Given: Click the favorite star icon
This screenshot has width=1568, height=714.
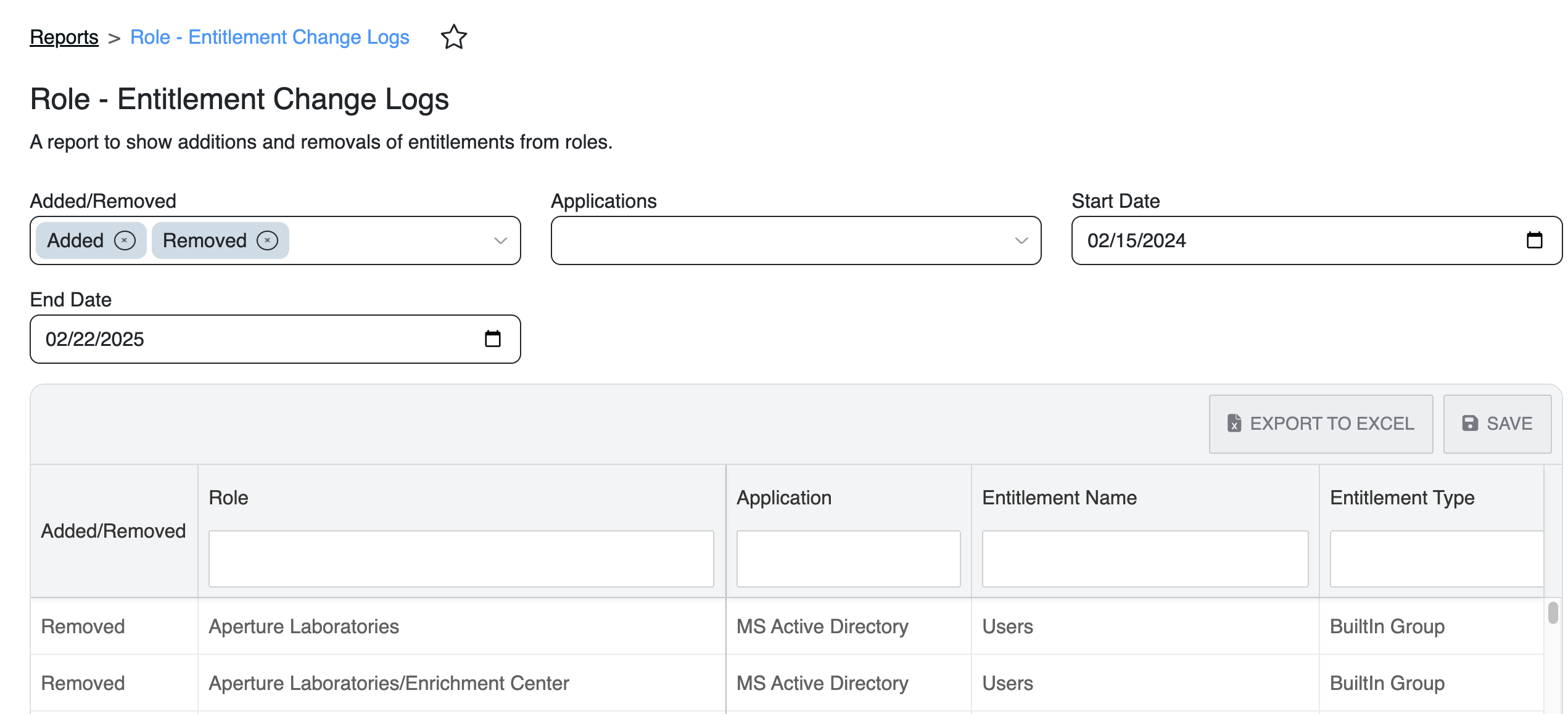Looking at the screenshot, I should [x=453, y=37].
